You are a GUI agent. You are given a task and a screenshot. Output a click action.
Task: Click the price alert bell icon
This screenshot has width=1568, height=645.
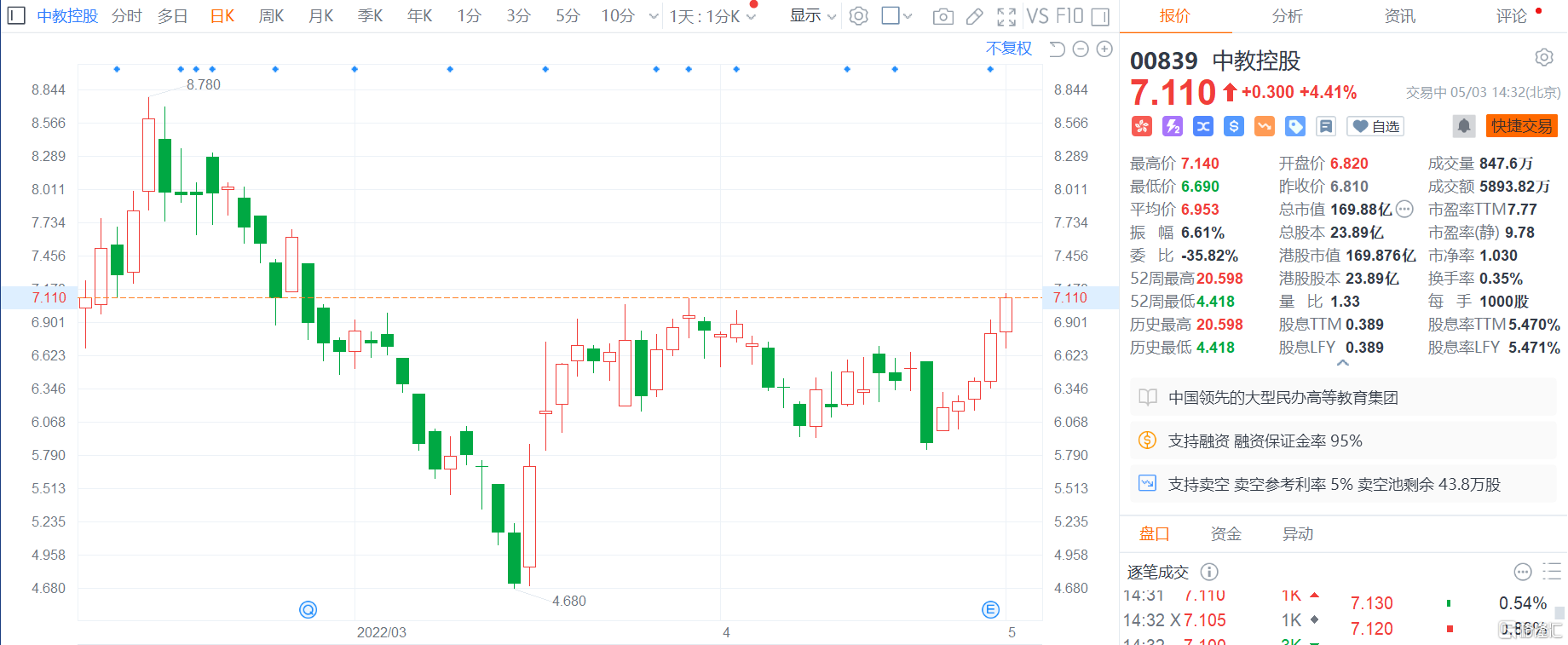click(x=1463, y=126)
